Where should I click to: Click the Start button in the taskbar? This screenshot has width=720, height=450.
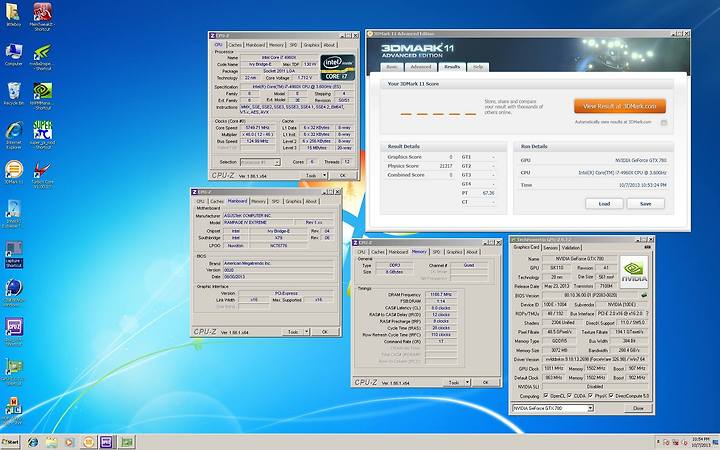tap(10, 442)
